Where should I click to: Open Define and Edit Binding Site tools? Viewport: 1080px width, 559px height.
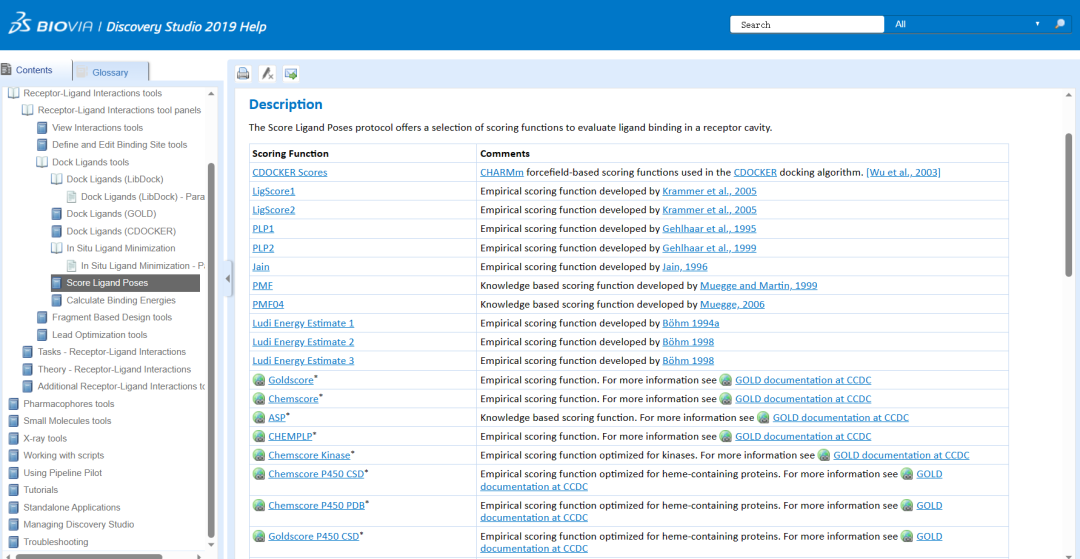click(120, 145)
